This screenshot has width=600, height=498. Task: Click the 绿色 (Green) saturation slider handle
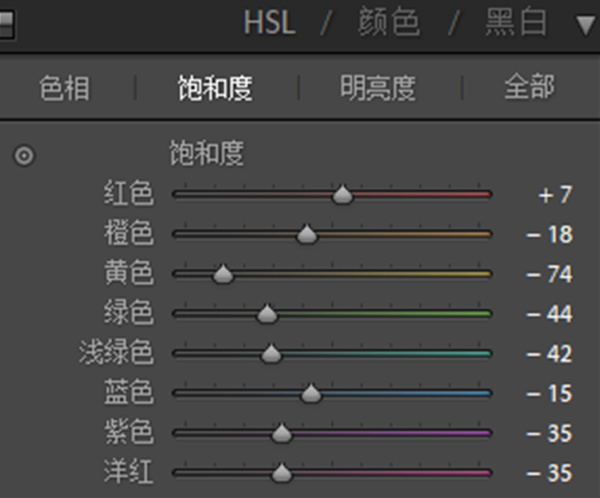tap(267, 314)
